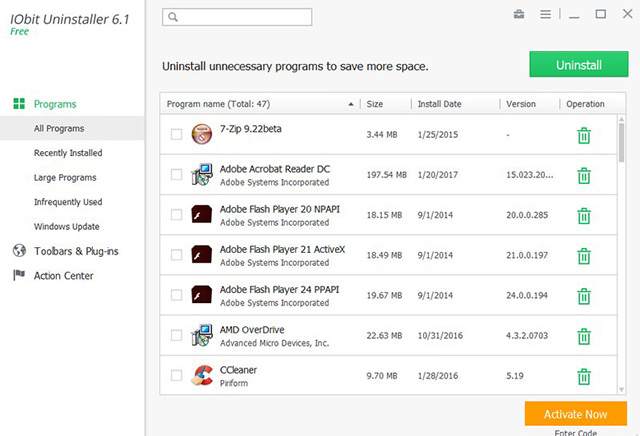Viewport: 640px width, 436px height.
Task: Maximize the IObit Uninstaller window
Action: pyautogui.click(x=600, y=14)
